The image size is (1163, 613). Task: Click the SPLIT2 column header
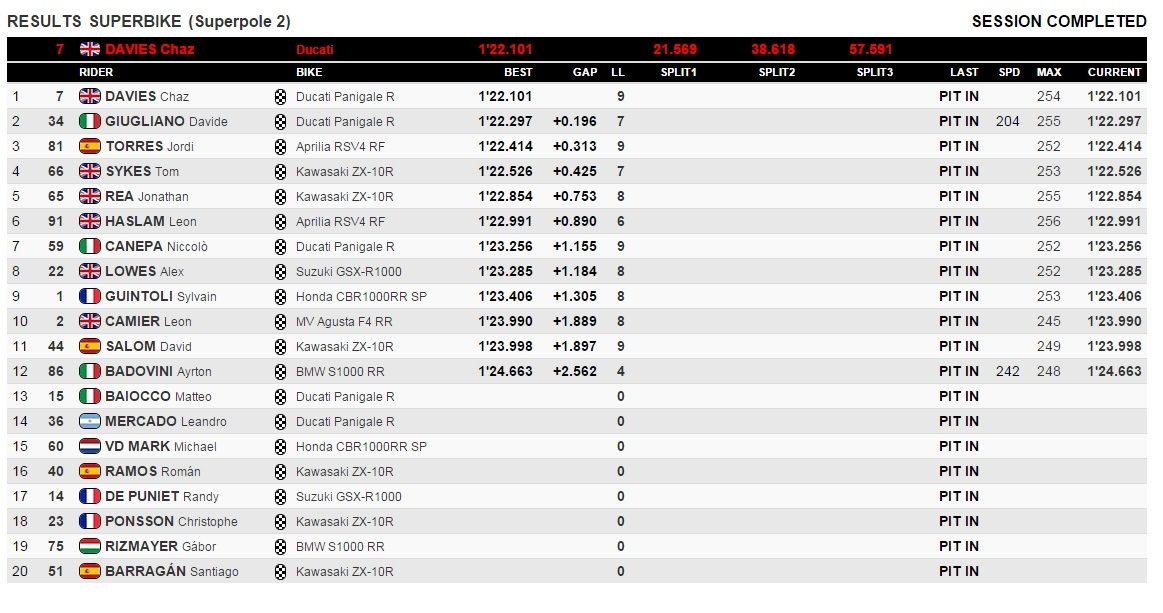777,72
